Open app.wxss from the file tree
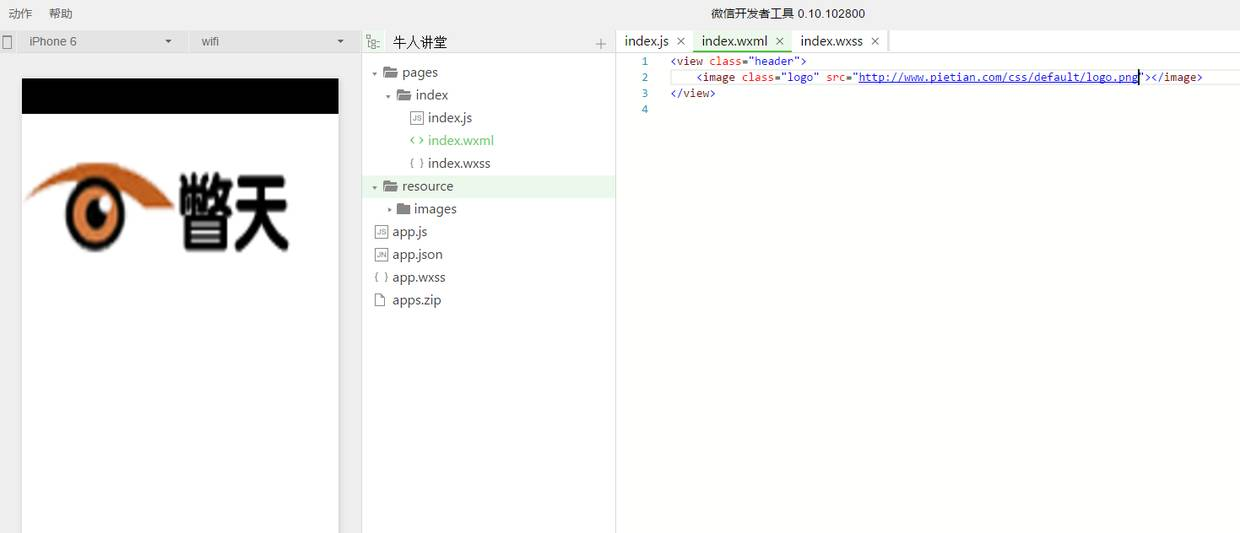1240x533 pixels. [x=419, y=278]
